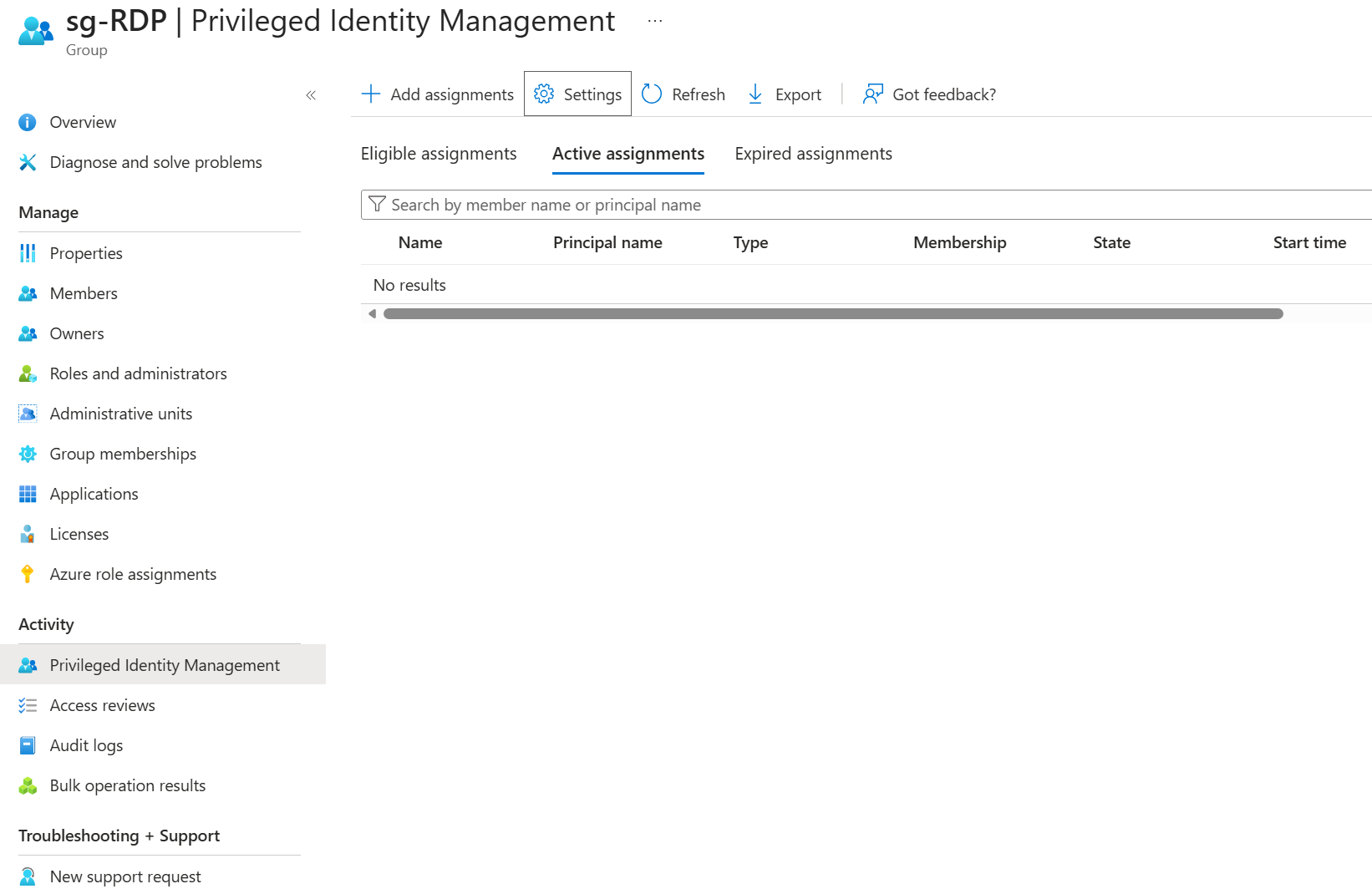Click the horizontal scrollbar left arrow
The width and height of the screenshot is (1372, 894).
click(373, 314)
